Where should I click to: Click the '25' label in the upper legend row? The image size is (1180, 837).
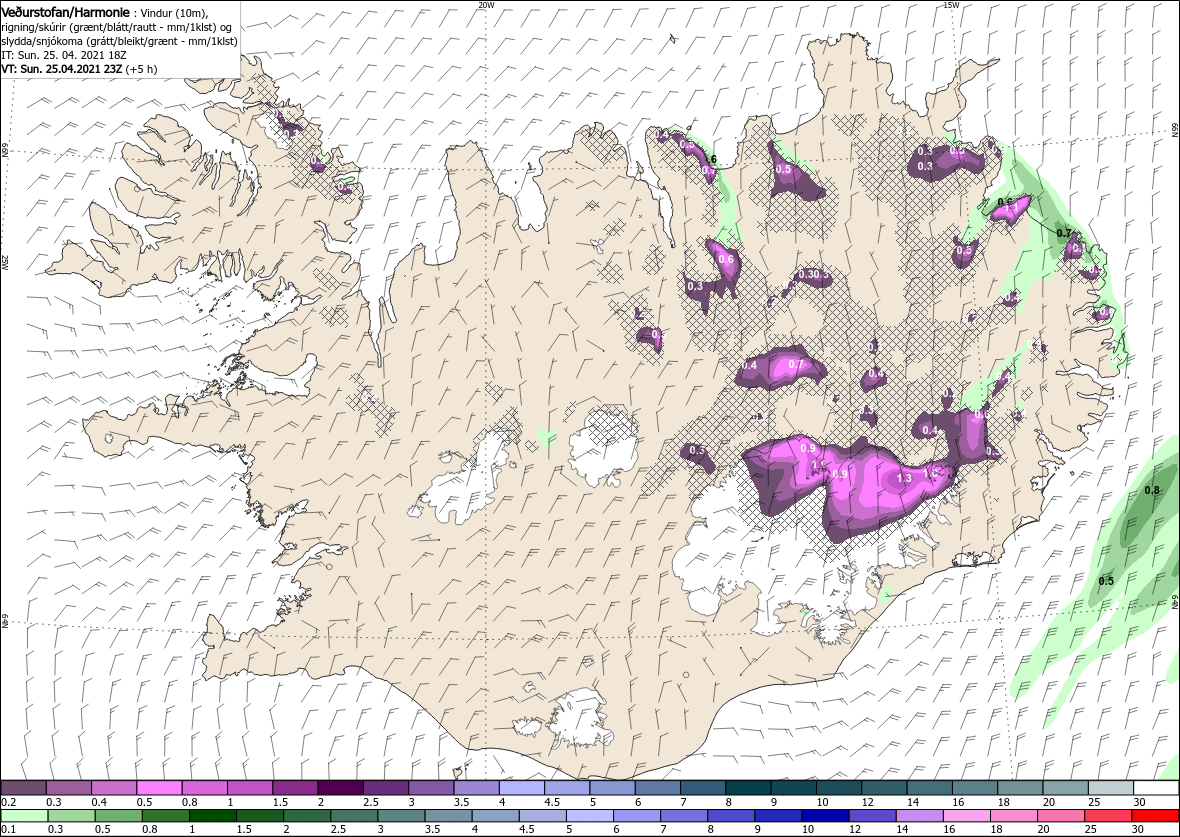pos(1094,802)
